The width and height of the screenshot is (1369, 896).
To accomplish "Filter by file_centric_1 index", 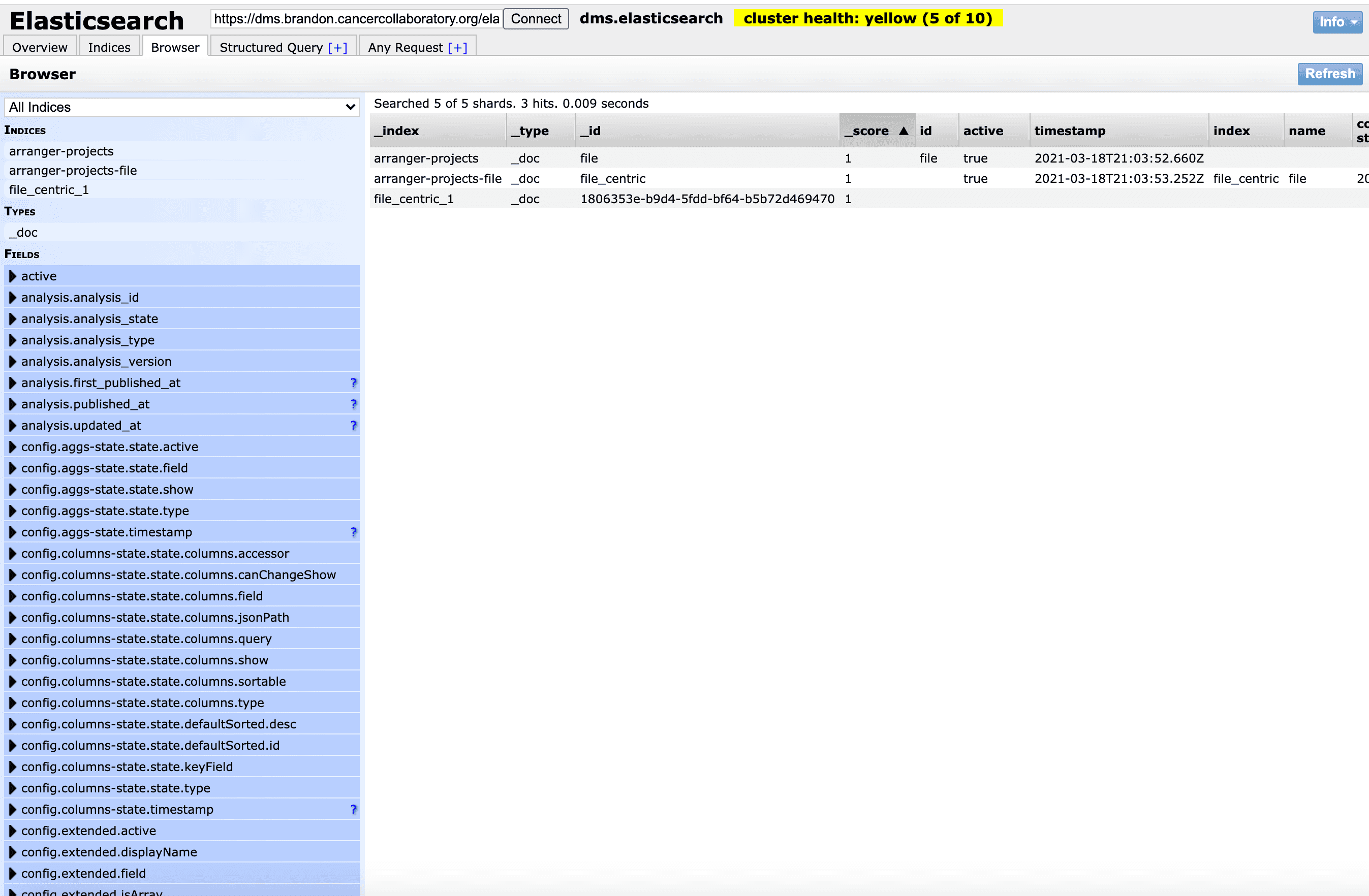I will (182, 190).
